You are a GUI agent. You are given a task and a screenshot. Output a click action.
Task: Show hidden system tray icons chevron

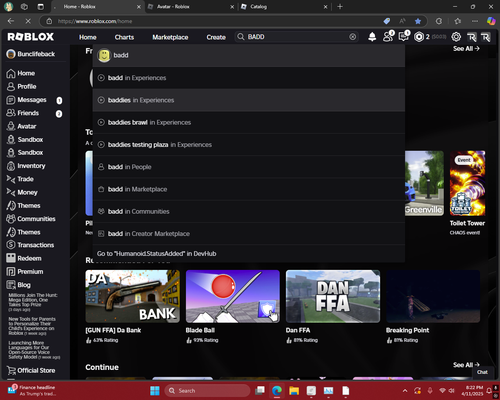pyautogui.click(x=405, y=391)
